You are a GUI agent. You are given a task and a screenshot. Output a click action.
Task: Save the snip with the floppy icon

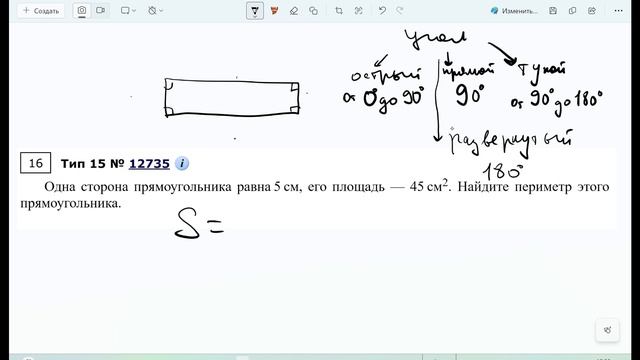point(553,11)
